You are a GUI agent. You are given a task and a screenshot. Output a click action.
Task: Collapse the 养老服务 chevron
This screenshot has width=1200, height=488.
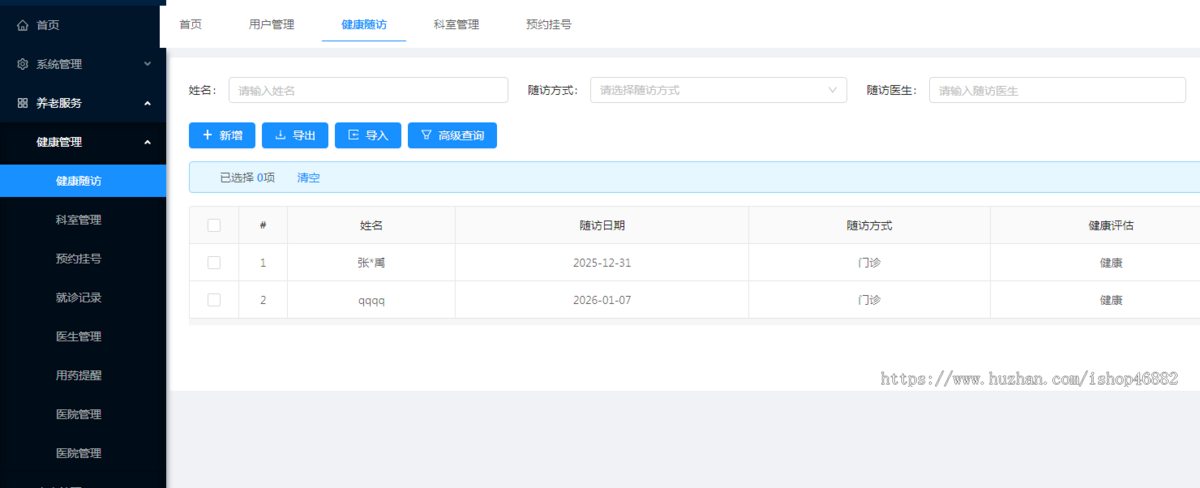(147, 102)
